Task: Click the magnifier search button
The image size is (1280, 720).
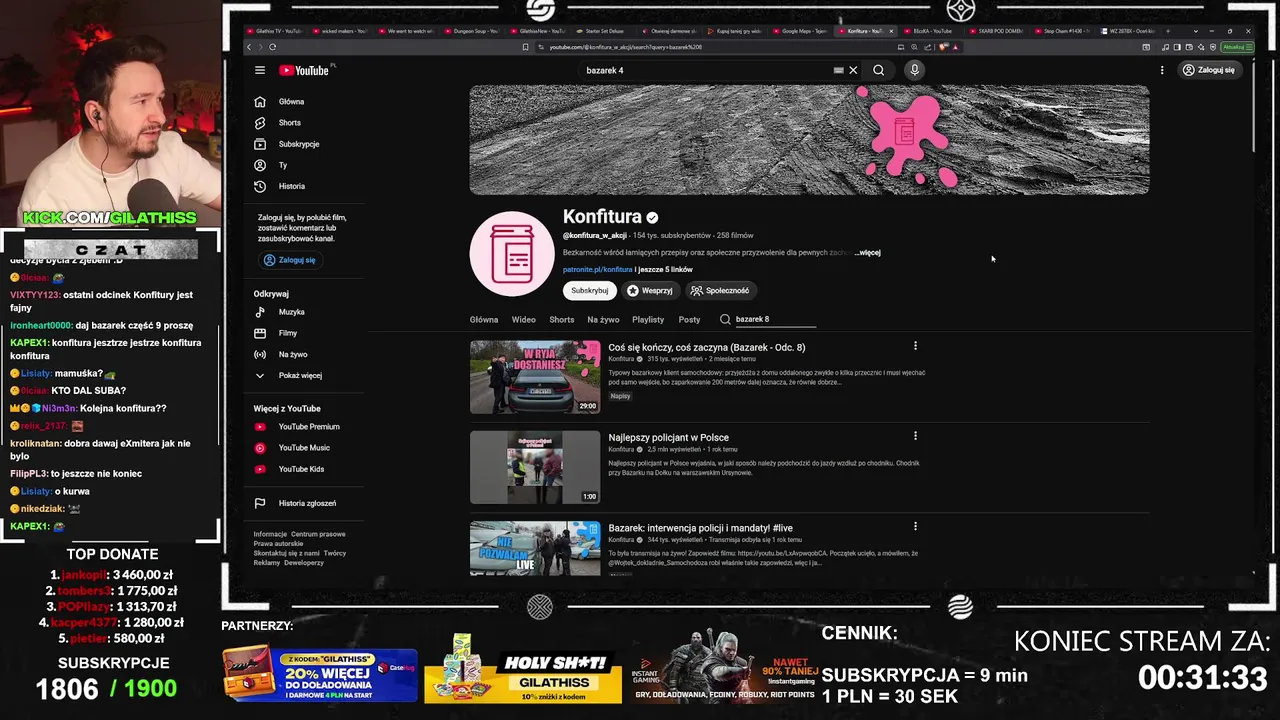Action: click(x=878, y=70)
